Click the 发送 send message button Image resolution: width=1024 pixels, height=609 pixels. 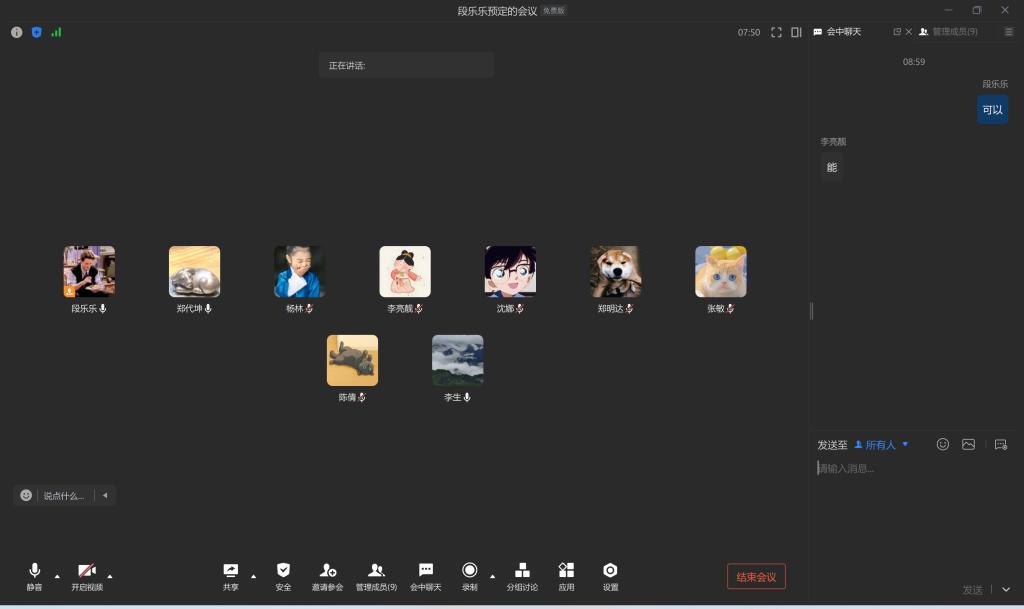972,590
